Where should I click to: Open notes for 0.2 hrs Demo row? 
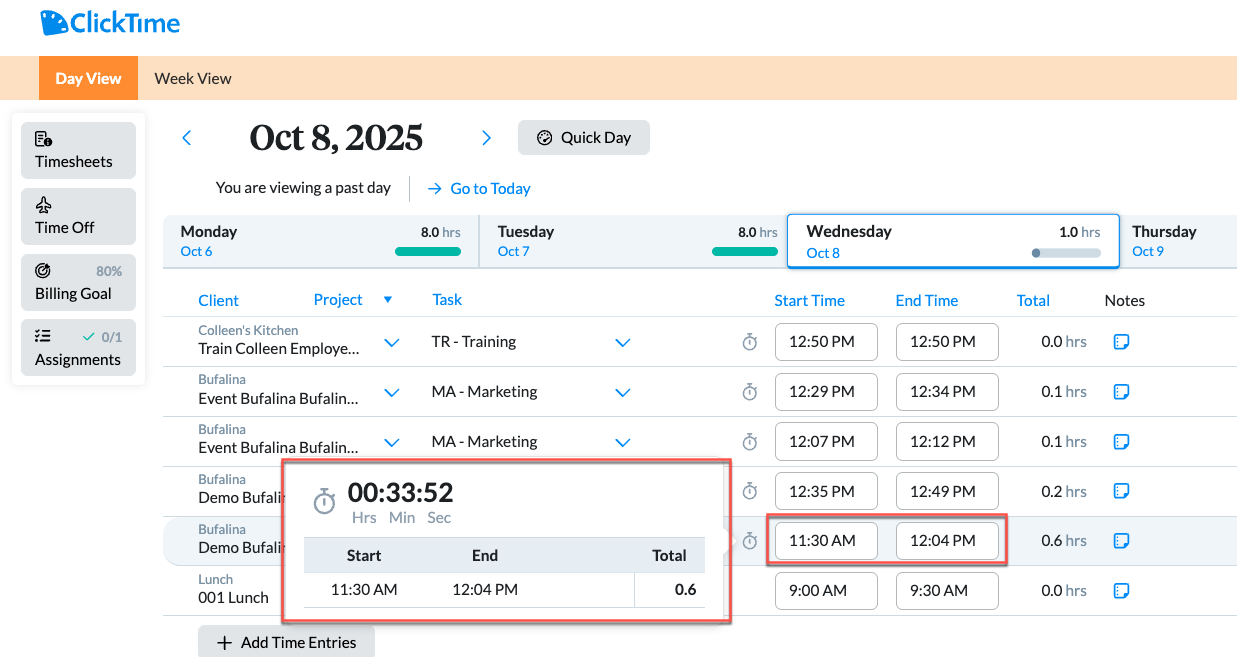coord(1122,491)
